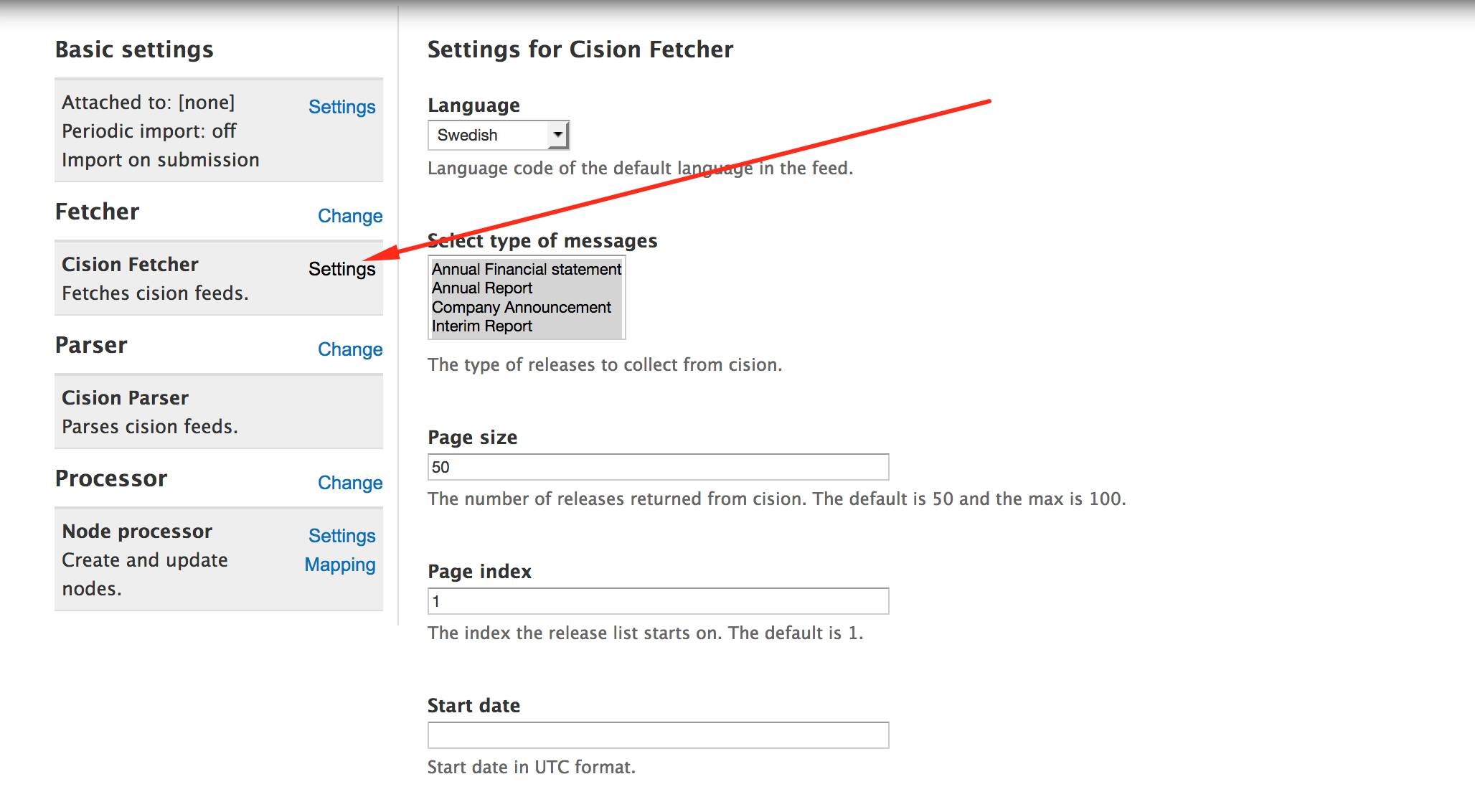Image resolution: width=1475 pixels, height=812 pixels.
Task: Open Node processor Mapping link
Action: 340,565
